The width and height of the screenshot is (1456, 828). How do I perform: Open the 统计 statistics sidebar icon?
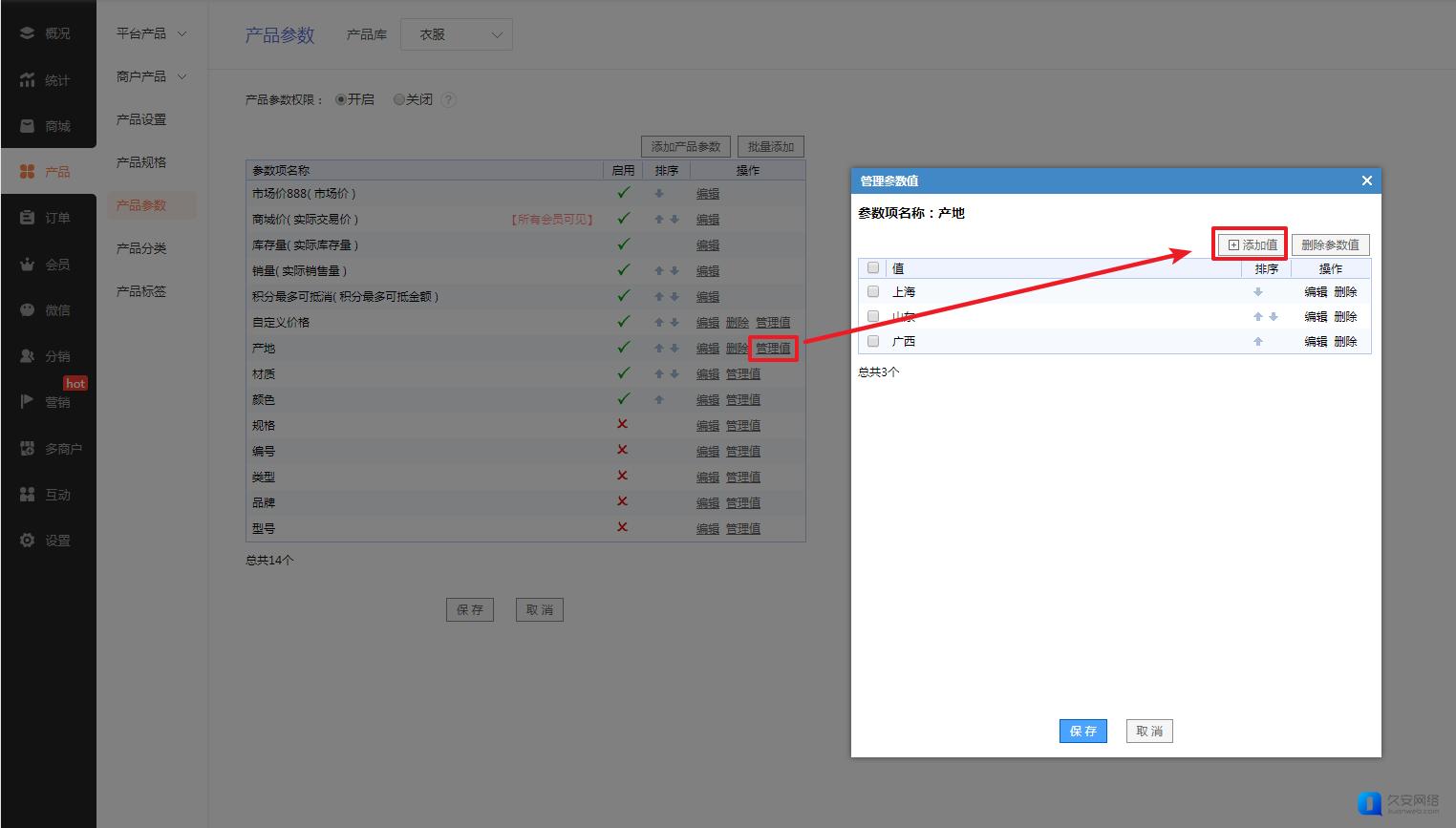point(27,80)
